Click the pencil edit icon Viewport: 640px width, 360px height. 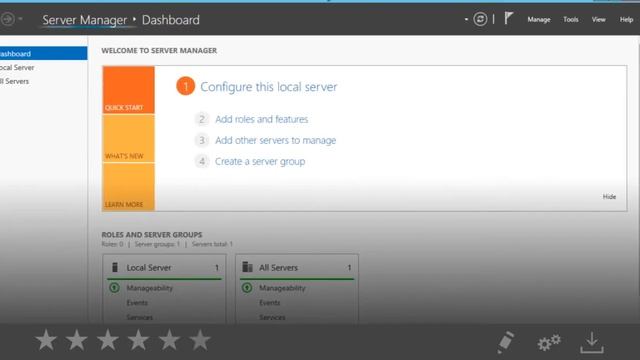click(x=505, y=342)
